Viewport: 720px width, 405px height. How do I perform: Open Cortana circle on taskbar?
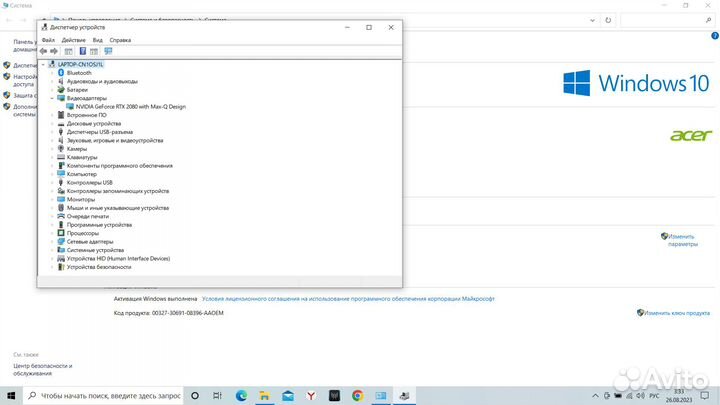(195, 395)
